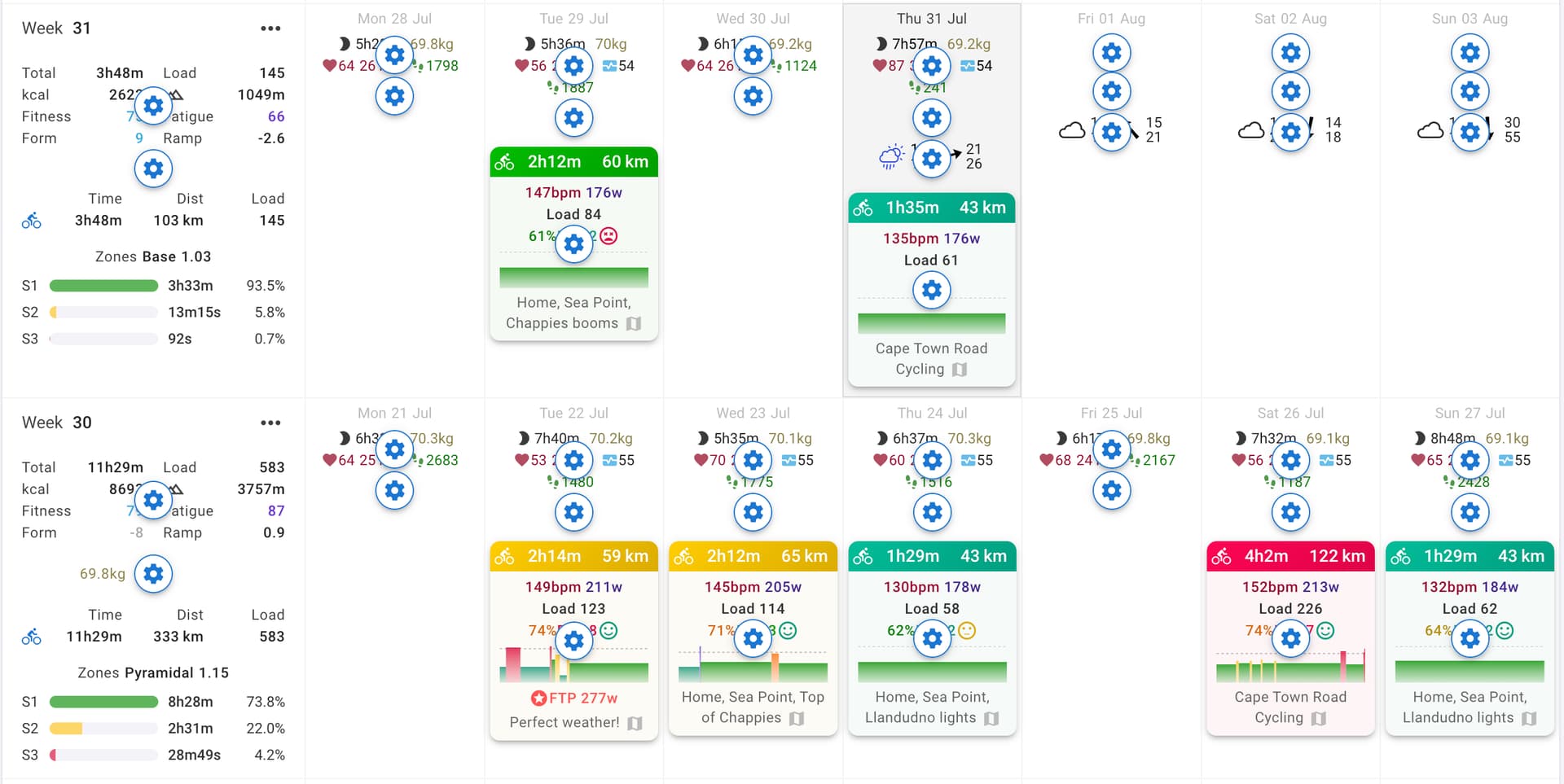Screen dimensions: 1564x784
Task: Click the yellow smiley on Thu 24 Jul ride
Action: coord(967,631)
